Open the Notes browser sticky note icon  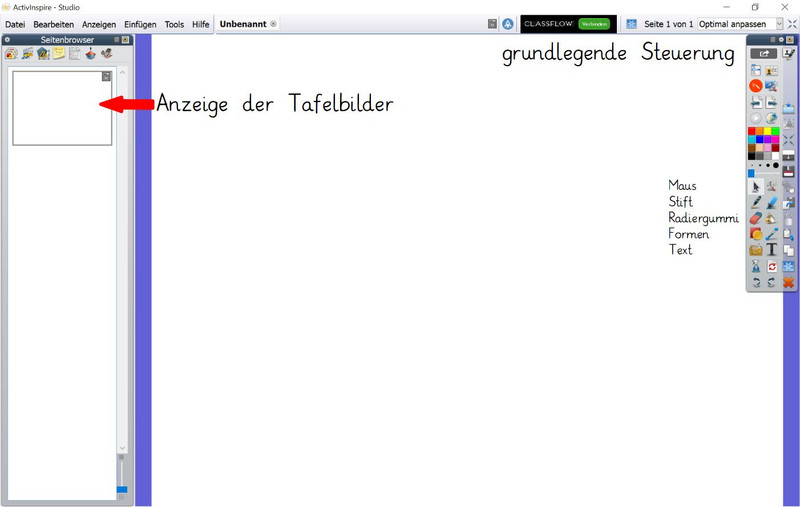coord(59,54)
